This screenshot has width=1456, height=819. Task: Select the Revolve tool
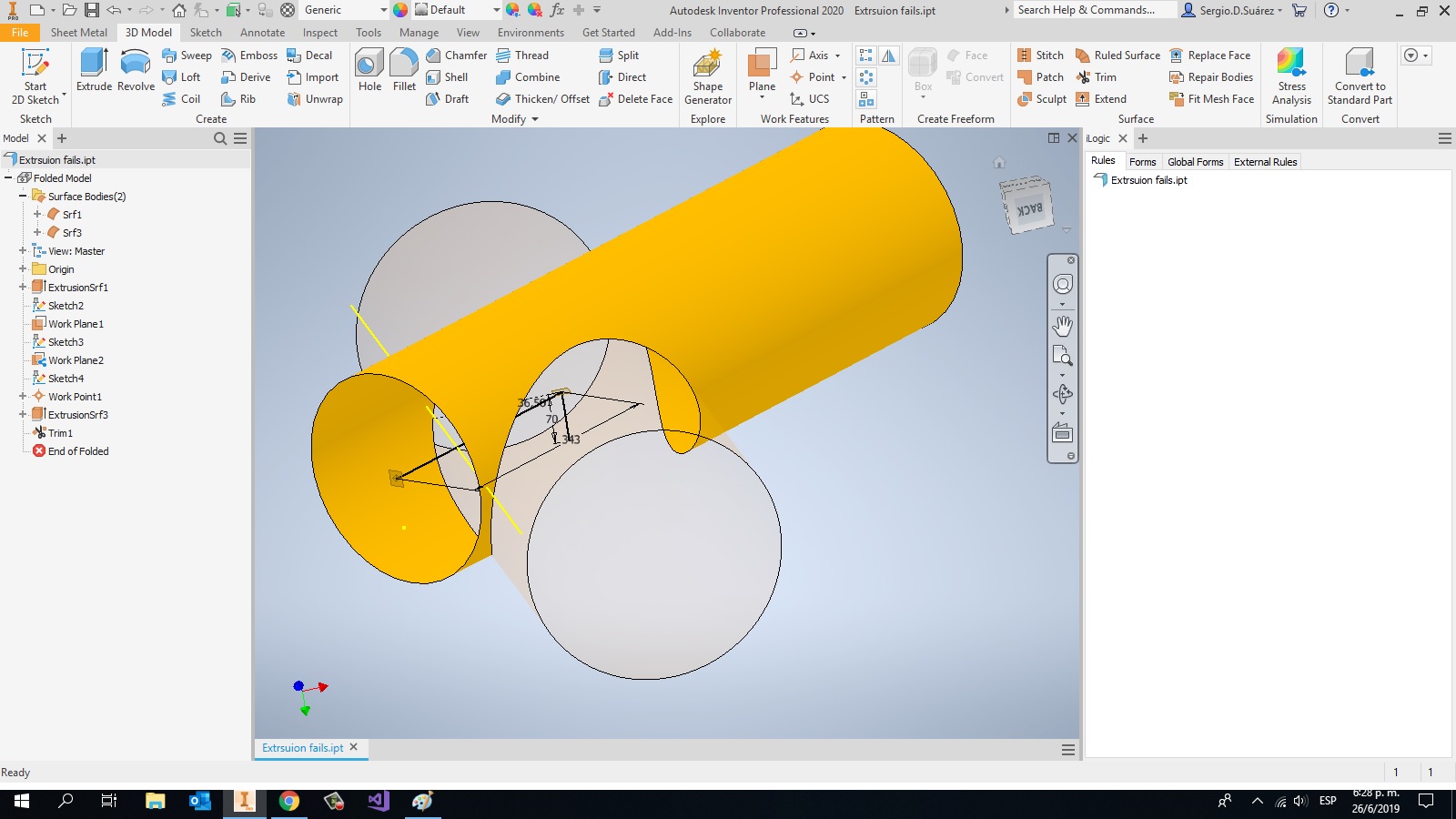pos(136,70)
